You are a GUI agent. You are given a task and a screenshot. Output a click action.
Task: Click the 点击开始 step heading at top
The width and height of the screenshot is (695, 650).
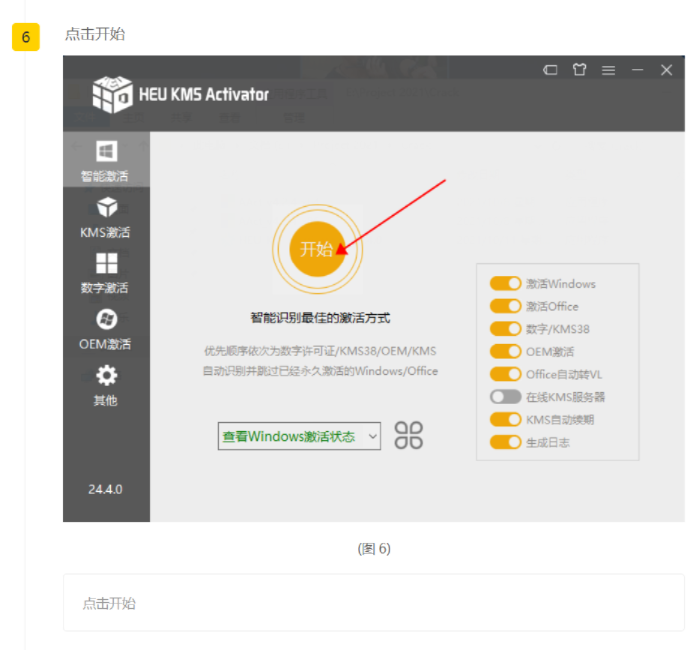coord(95,34)
